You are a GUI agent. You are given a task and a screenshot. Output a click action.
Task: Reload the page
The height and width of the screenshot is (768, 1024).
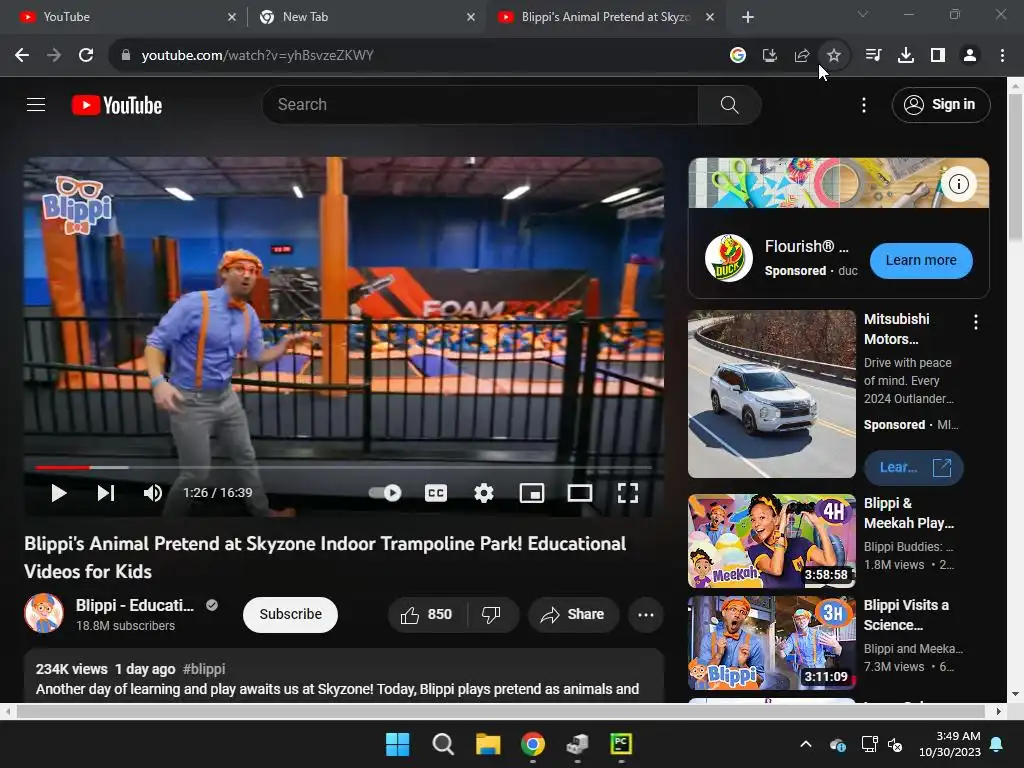[86, 56]
